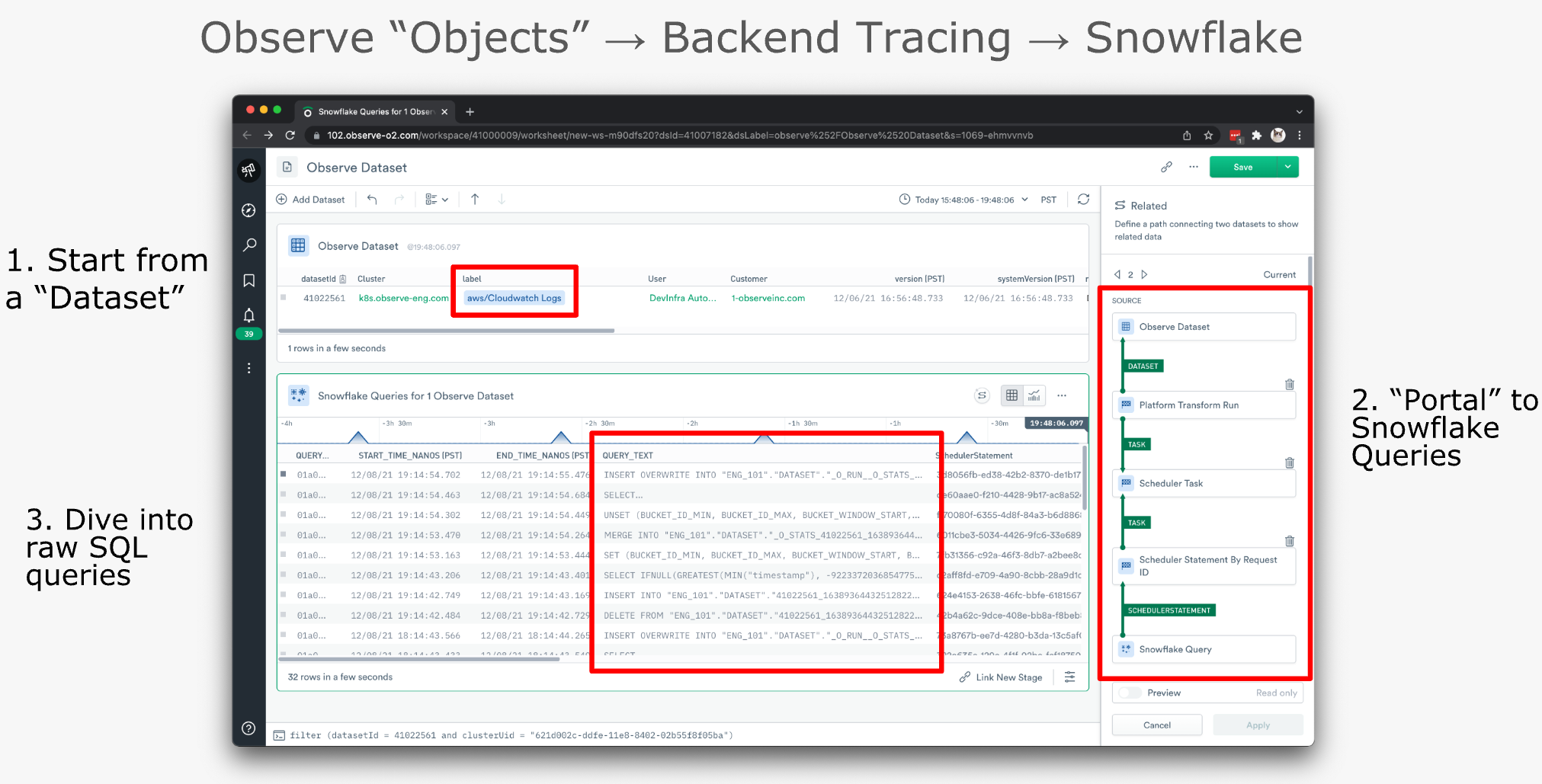This screenshot has width=1542, height=784.
Task: Click the worksheet document icon beside Observe Dataset title
Action: pos(287,167)
